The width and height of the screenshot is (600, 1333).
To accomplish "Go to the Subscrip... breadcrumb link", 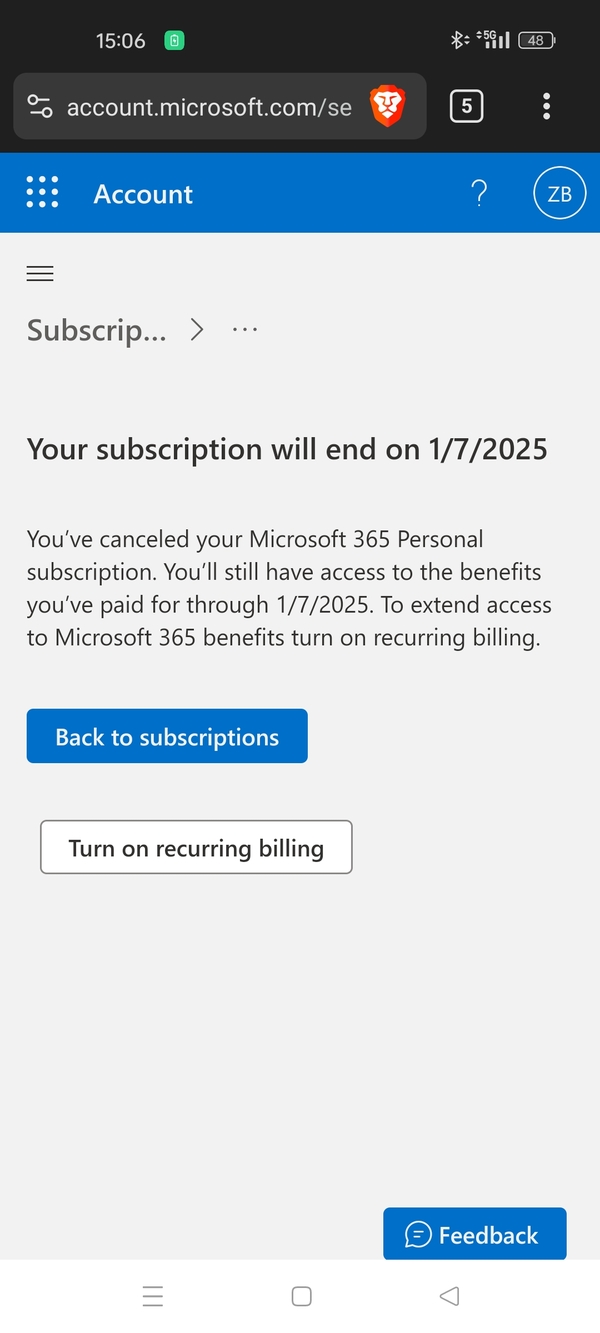I will coord(97,330).
